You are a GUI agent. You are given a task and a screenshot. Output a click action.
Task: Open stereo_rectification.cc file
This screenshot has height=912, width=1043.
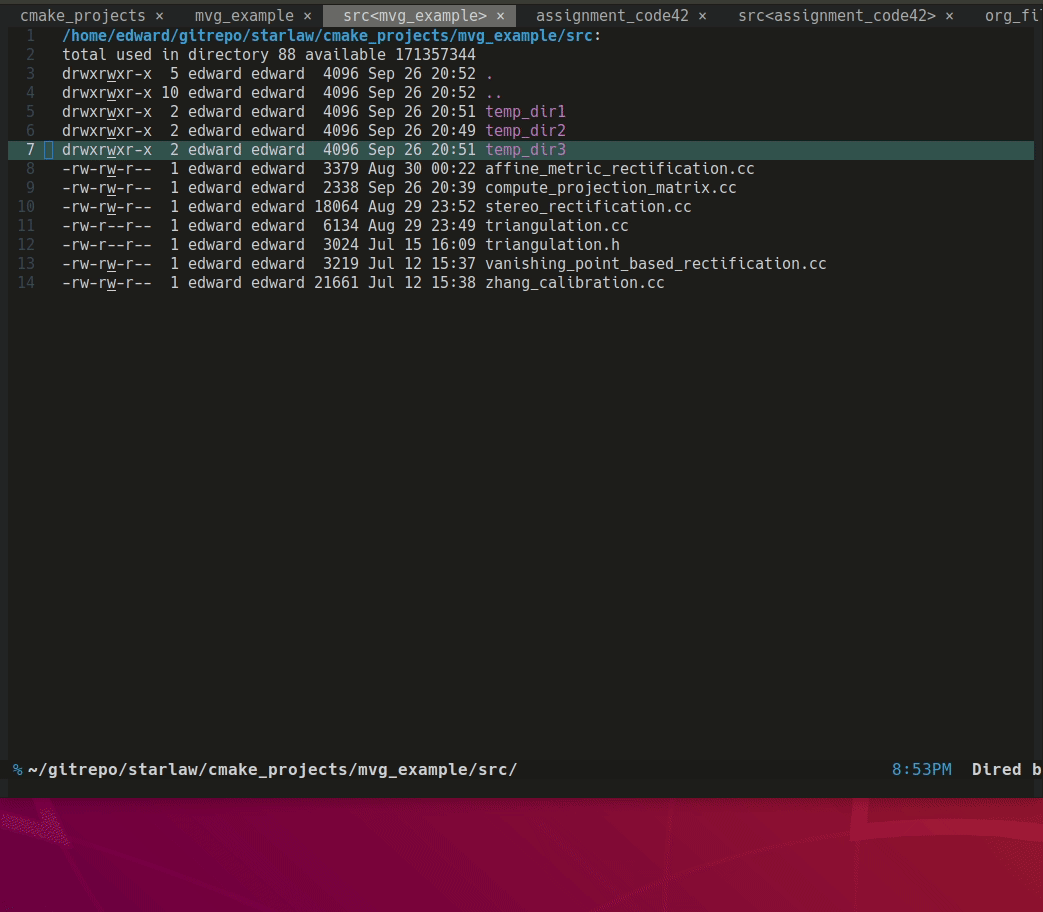pos(588,207)
